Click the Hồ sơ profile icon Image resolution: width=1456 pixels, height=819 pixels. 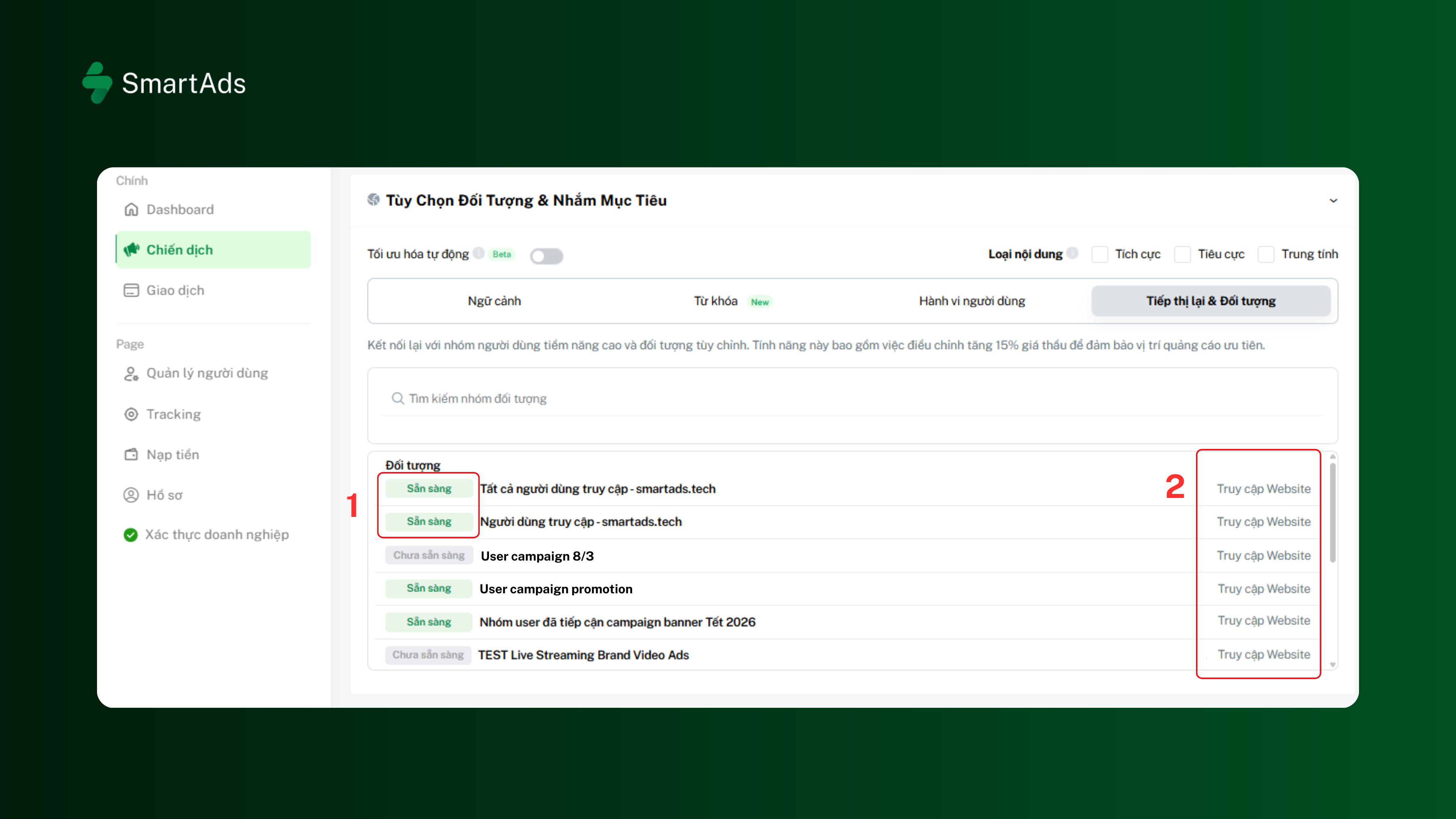click(131, 495)
